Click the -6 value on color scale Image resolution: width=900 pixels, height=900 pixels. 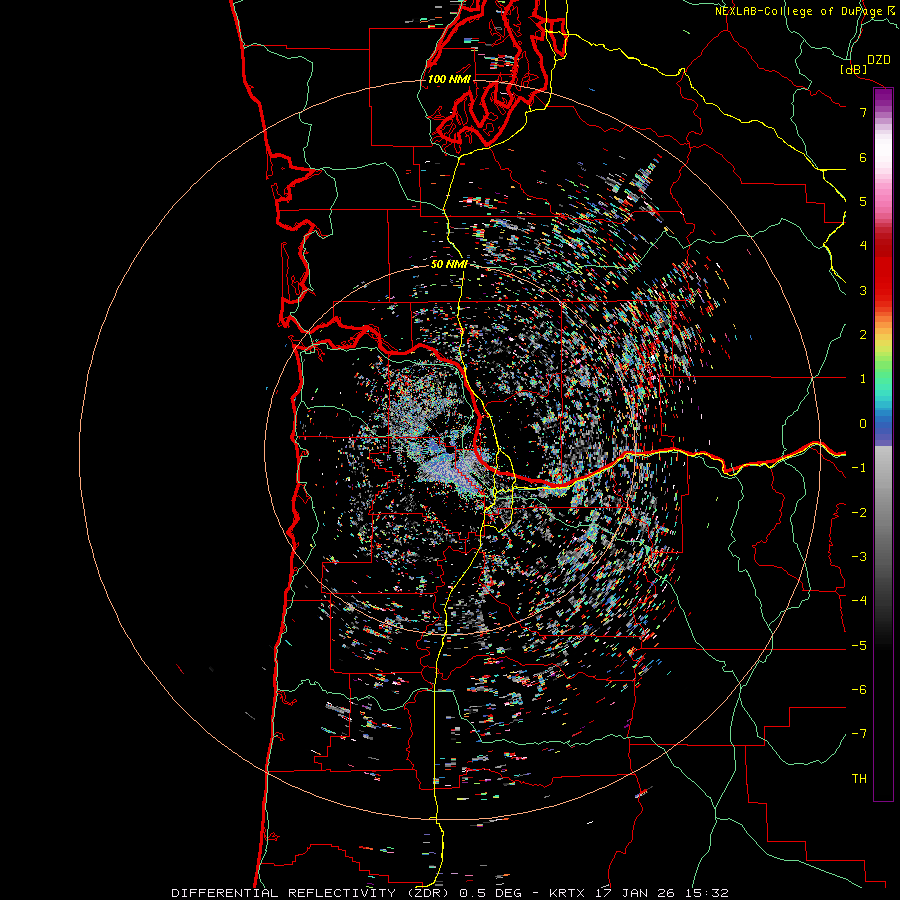pos(859,690)
